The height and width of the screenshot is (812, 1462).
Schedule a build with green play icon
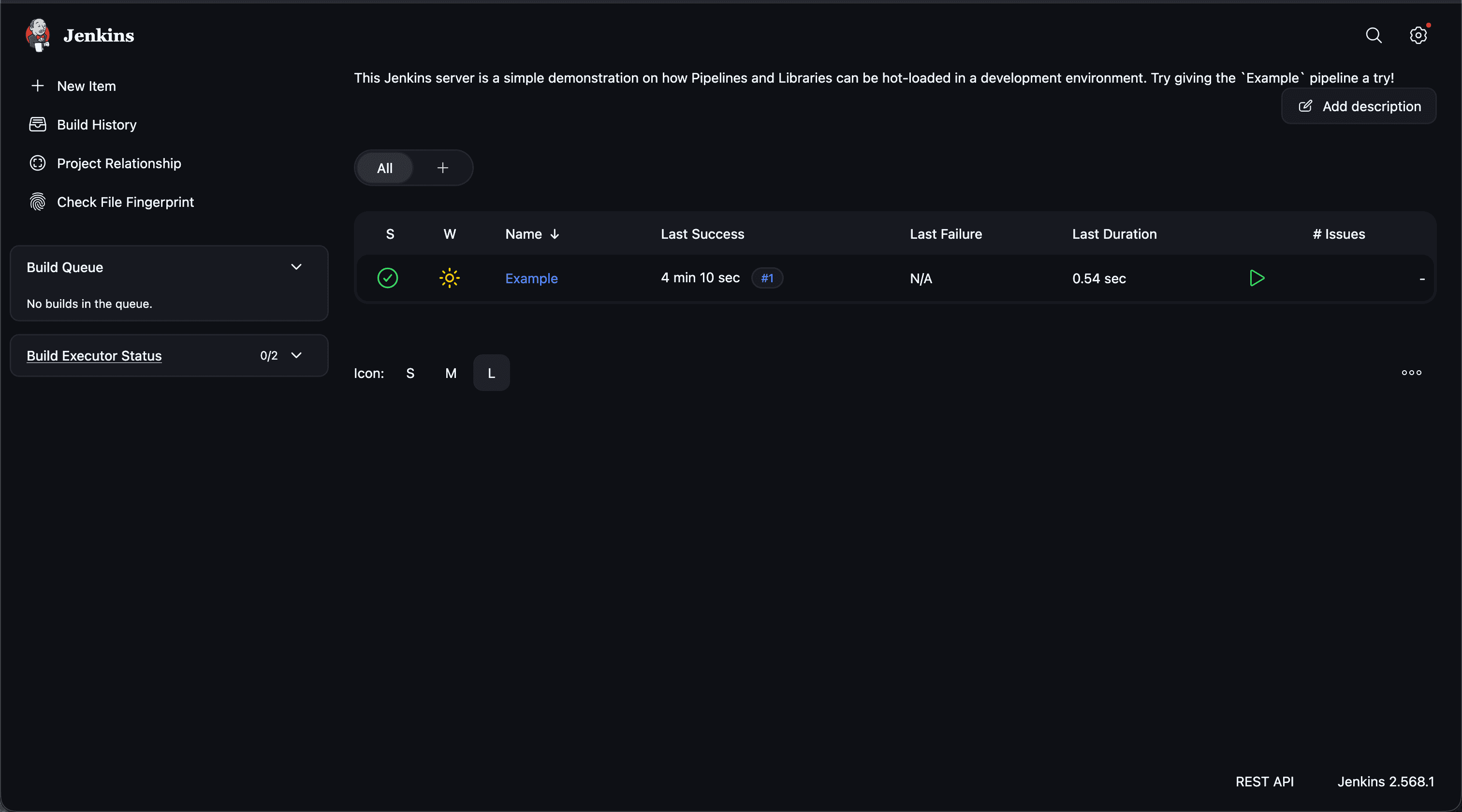[x=1257, y=278]
